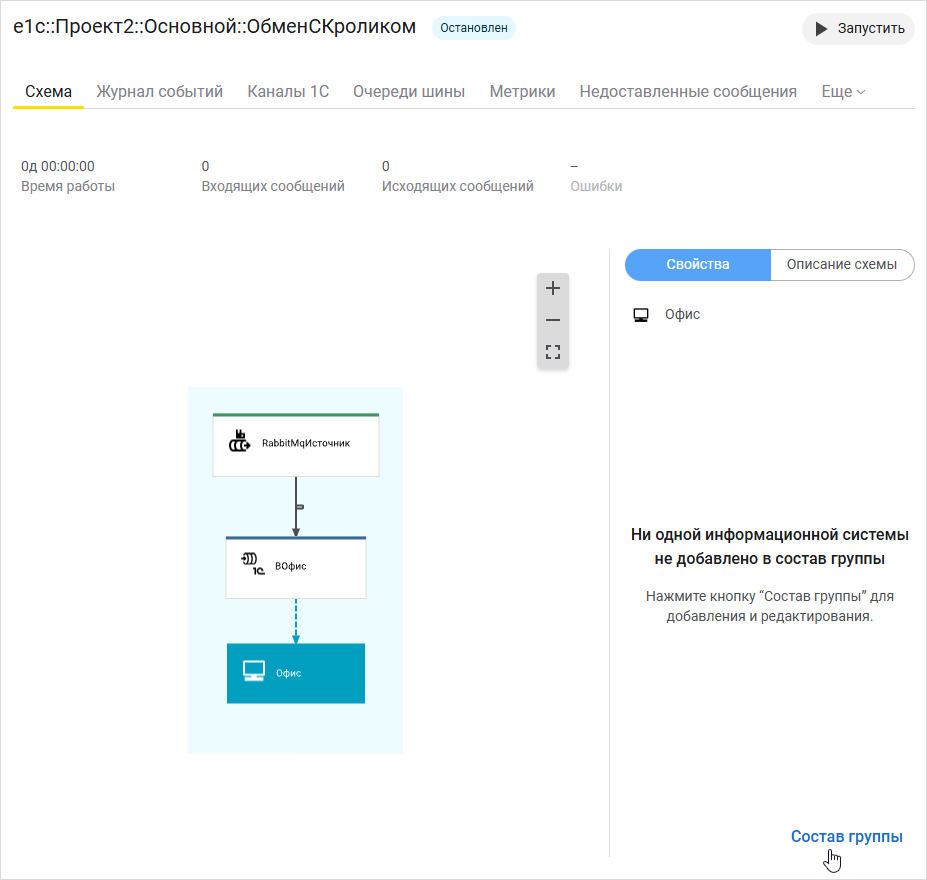Click the Офис monitor node on the diagram
927x880 pixels.
pos(295,673)
